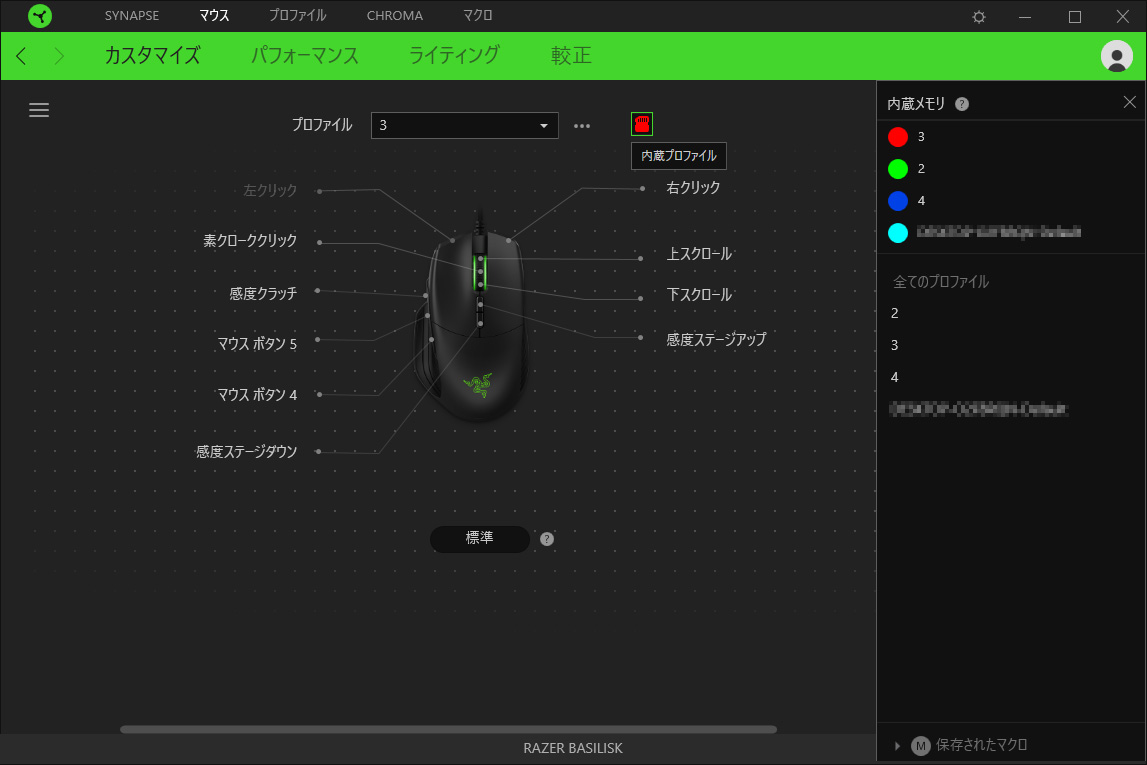
Task: Open the profile options three-dot menu
Action: click(x=582, y=126)
